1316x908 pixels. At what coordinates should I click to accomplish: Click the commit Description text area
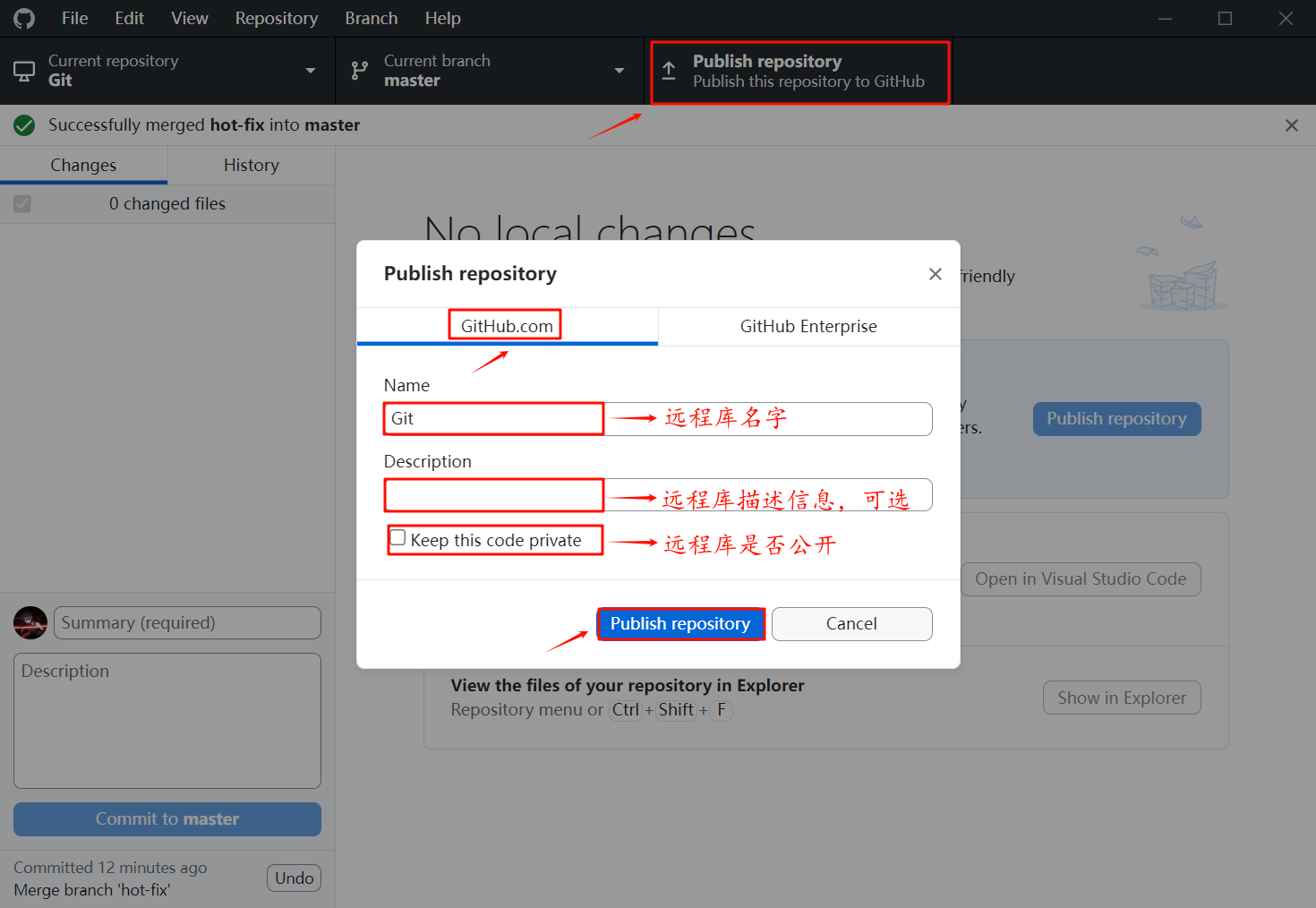(x=167, y=721)
